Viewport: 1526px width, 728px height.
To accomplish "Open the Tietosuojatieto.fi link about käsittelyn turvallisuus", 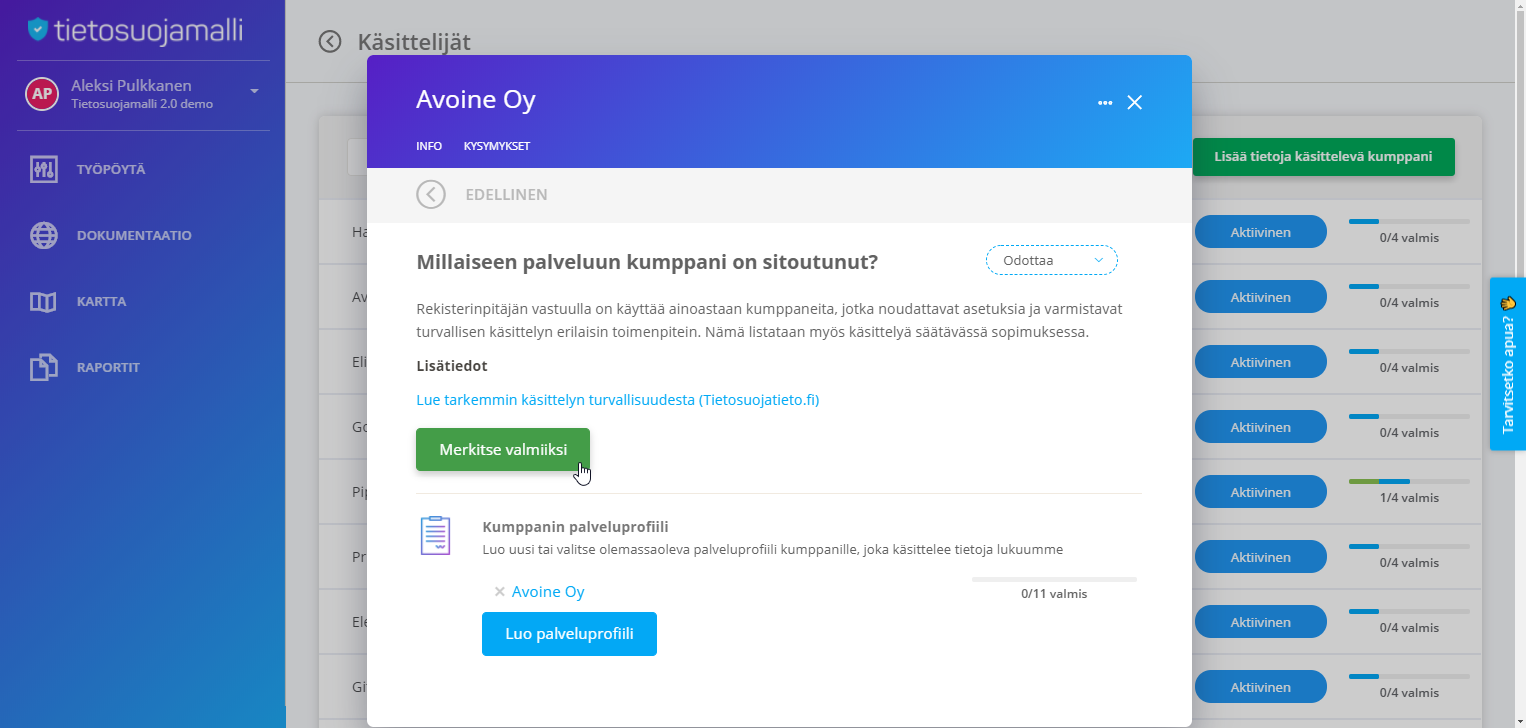I will tap(618, 399).
